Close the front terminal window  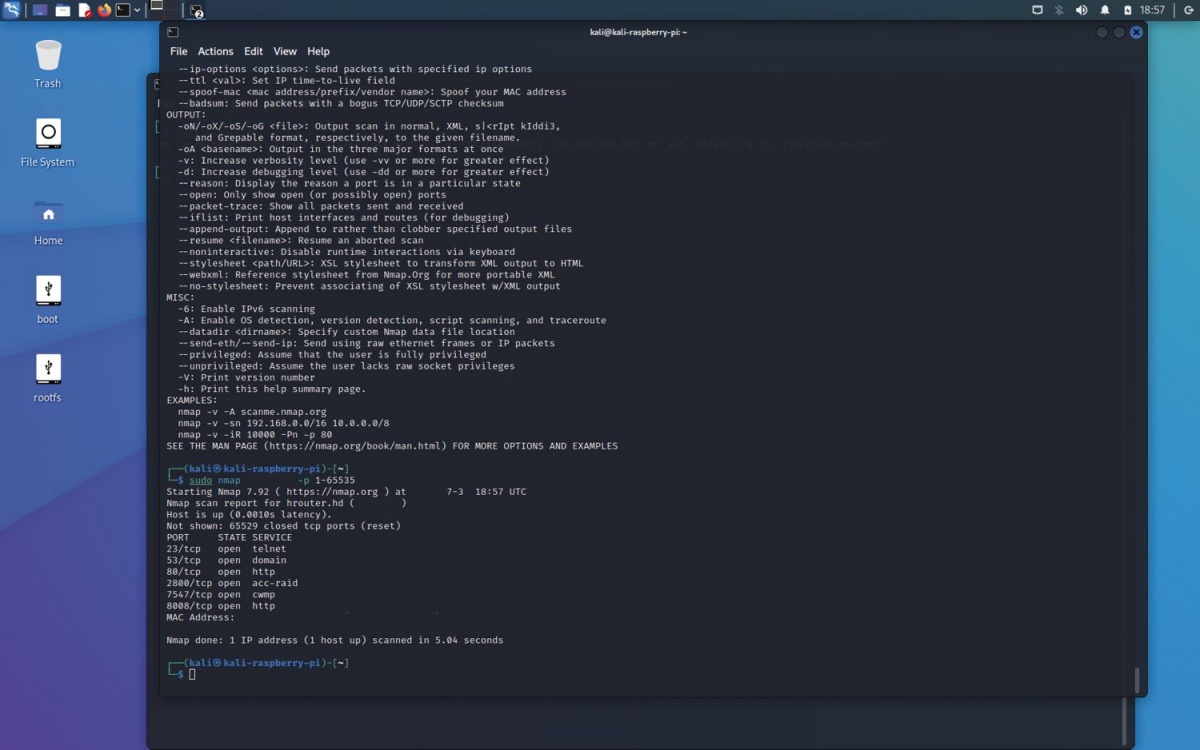coord(1136,32)
